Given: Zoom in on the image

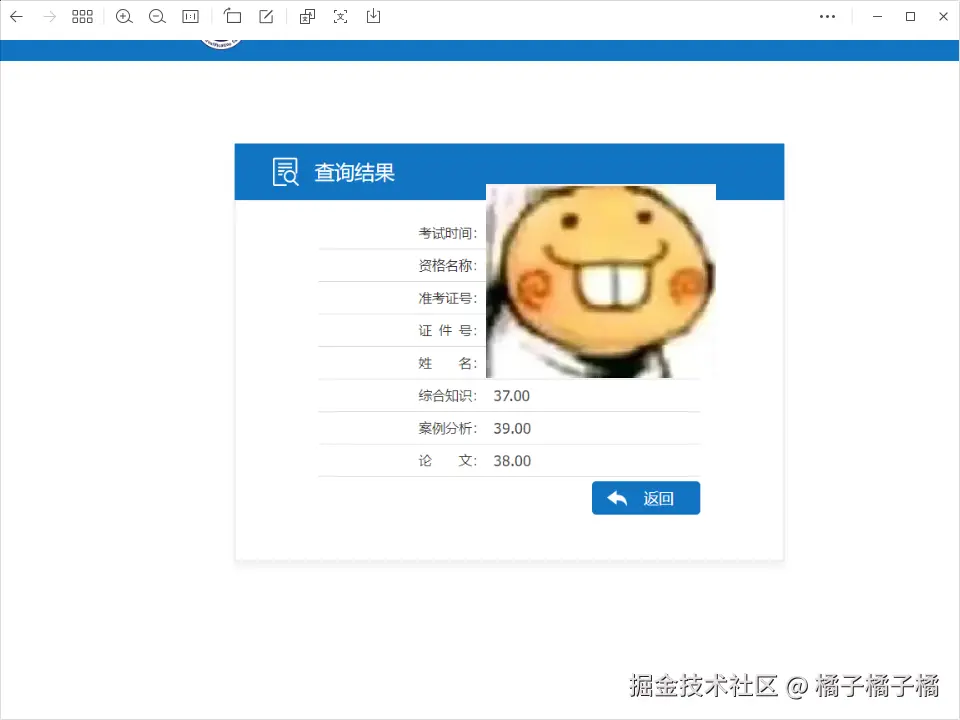Looking at the screenshot, I should (124, 16).
